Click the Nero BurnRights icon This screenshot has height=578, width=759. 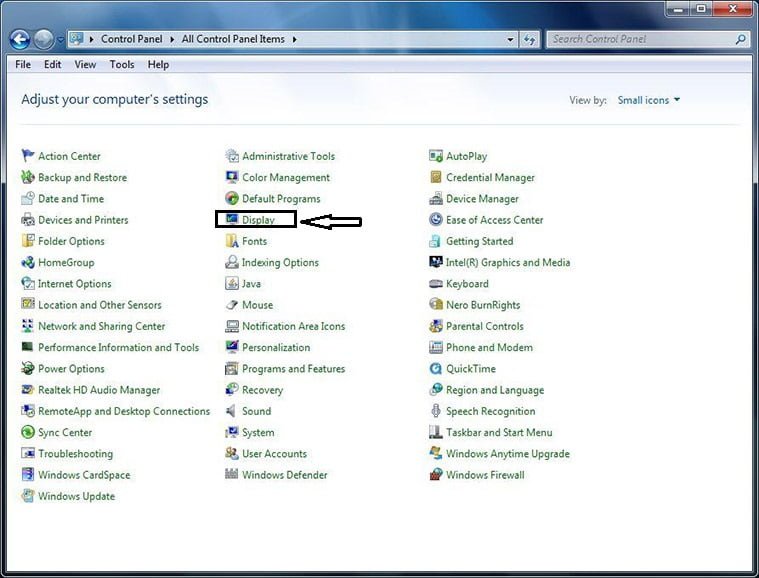pos(436,304)
